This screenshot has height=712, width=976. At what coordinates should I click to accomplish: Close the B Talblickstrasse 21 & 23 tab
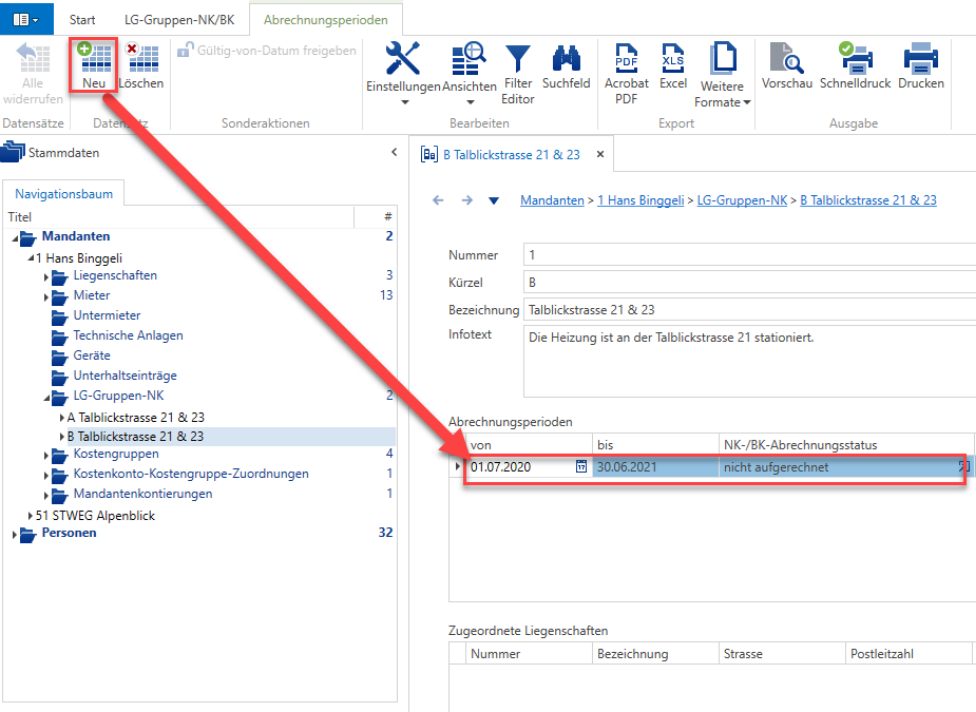(600, 154)
